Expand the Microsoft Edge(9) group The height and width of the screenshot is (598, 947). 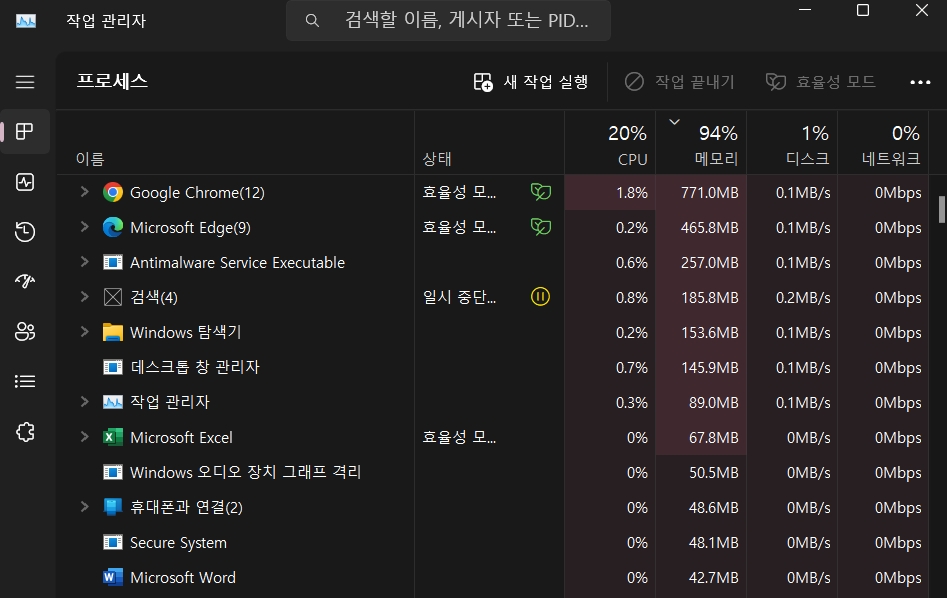(x=85, y=227)
